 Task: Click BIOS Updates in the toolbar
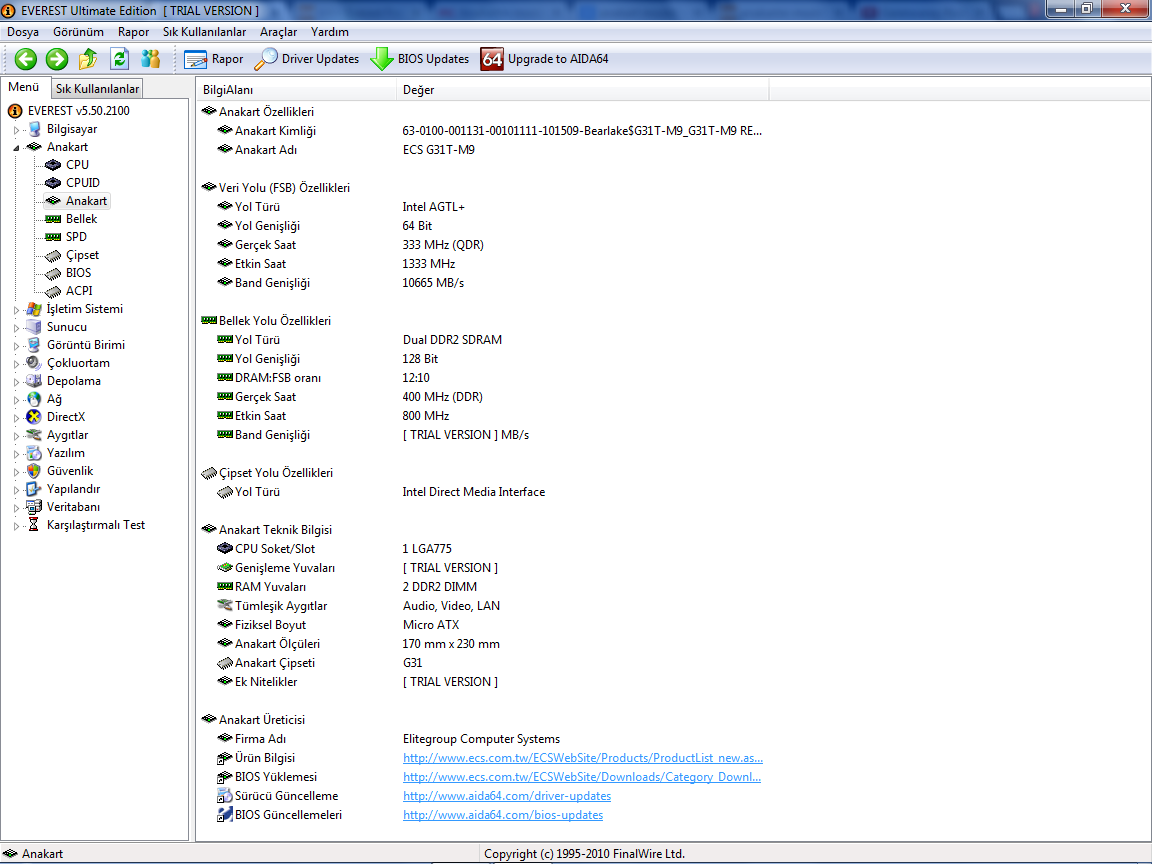420,60
